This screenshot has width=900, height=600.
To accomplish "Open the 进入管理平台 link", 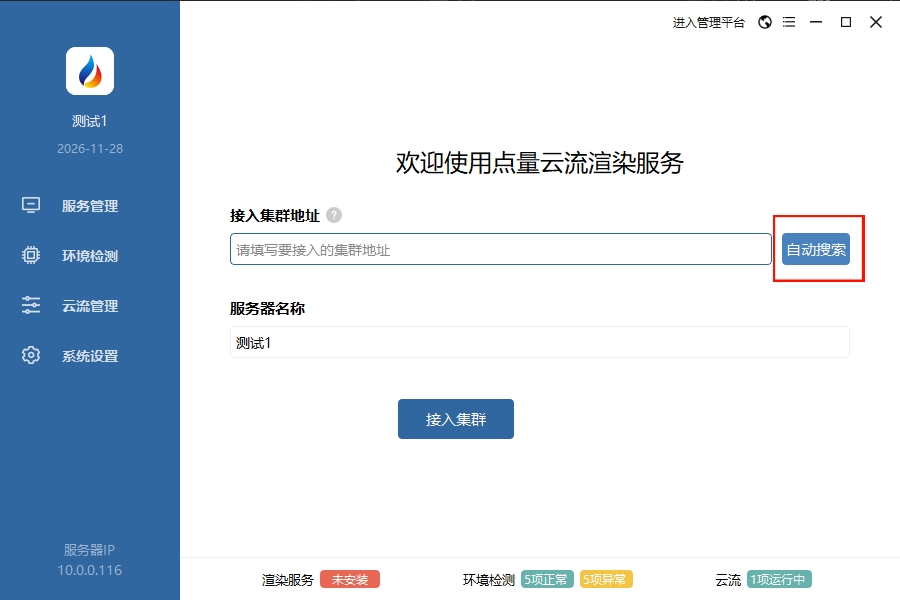I will tap(708, 22).
